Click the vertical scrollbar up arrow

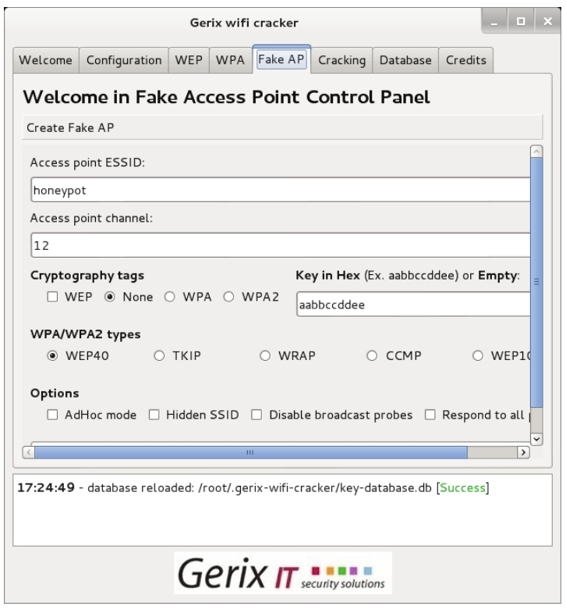(536, 152)
